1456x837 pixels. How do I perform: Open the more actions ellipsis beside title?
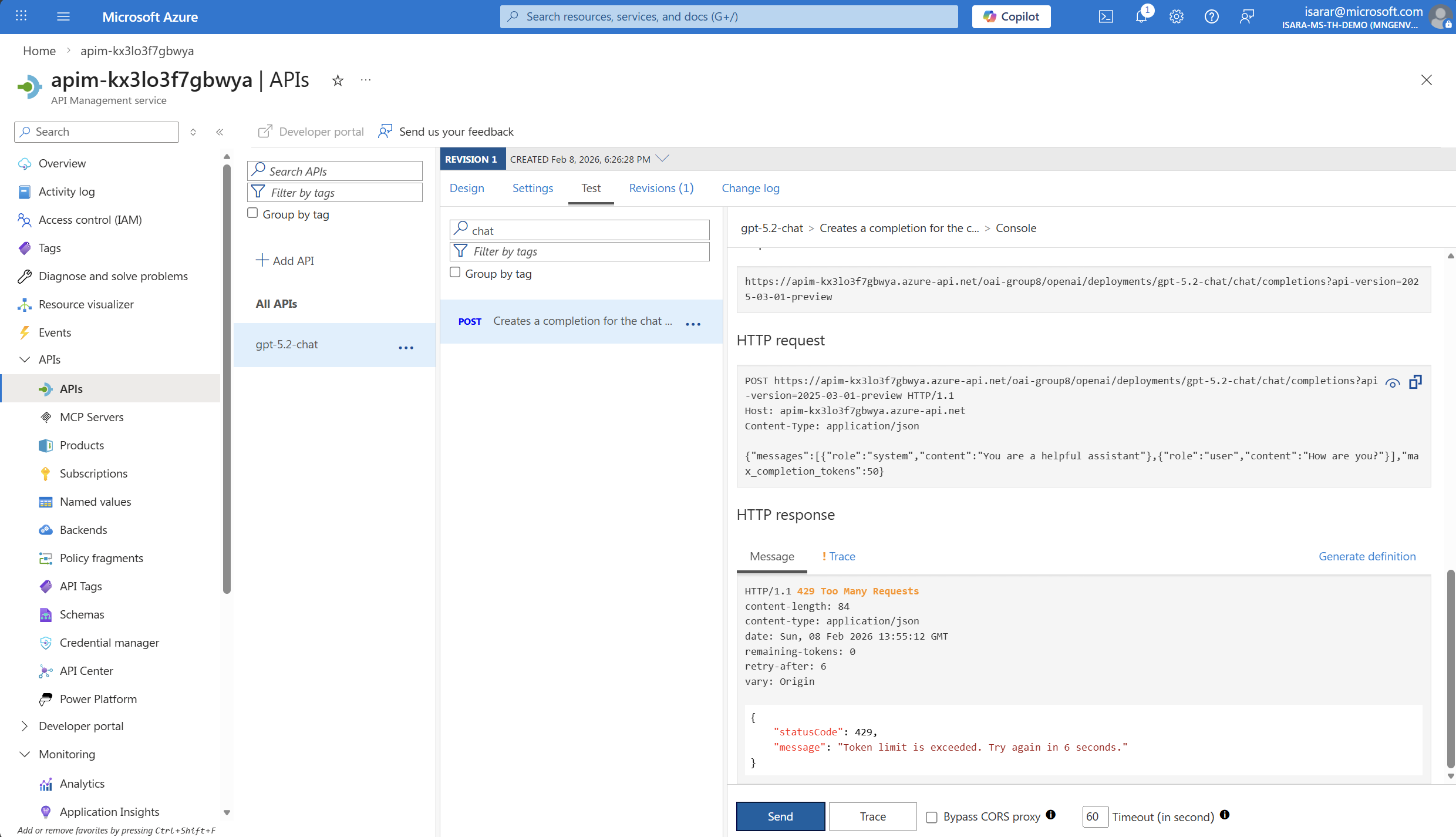pyautogui.click(x=366, y=80)
